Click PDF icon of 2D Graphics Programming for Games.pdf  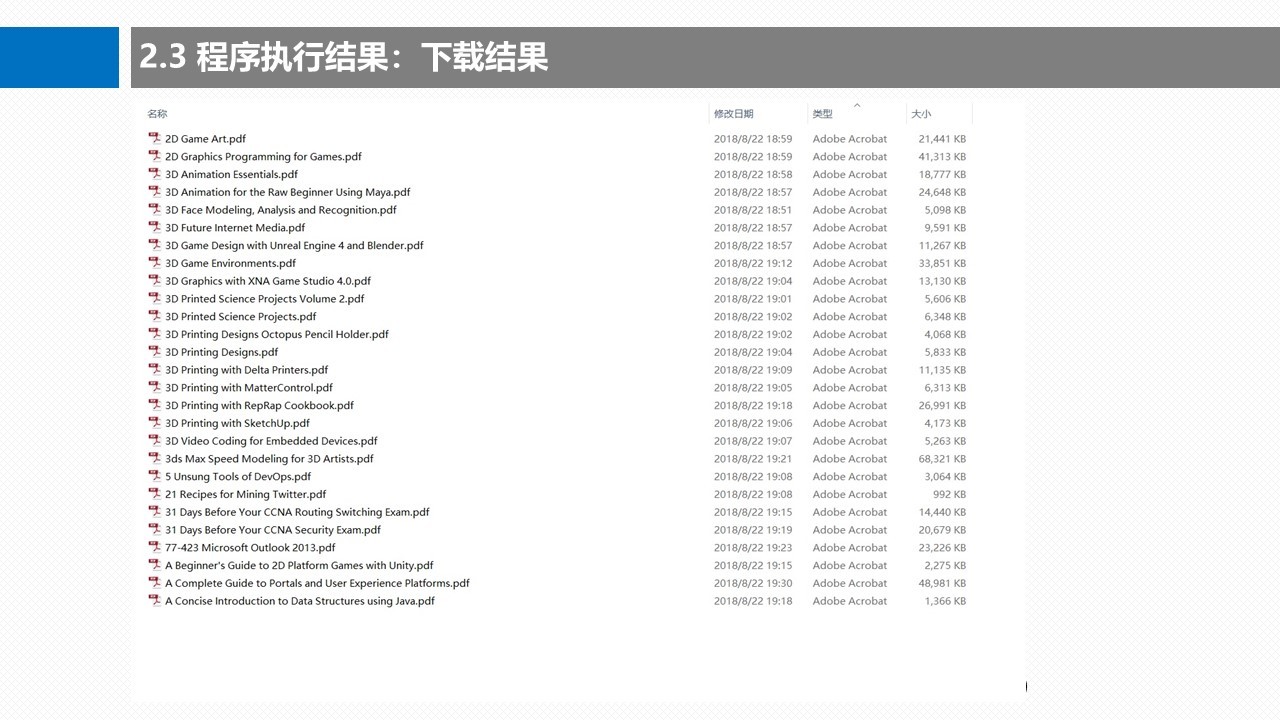(155, 156)
